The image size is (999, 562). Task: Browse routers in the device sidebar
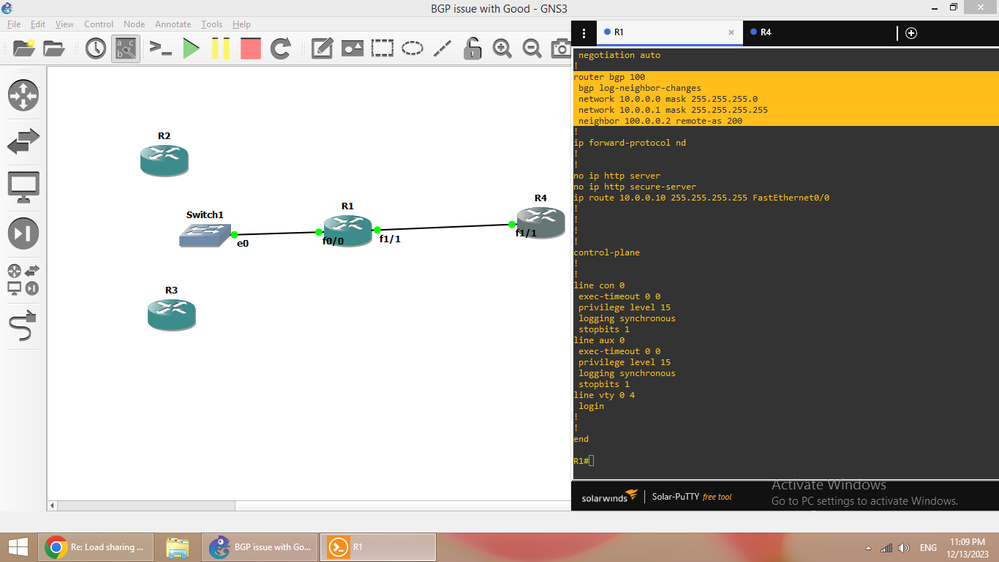pos(24,96)
